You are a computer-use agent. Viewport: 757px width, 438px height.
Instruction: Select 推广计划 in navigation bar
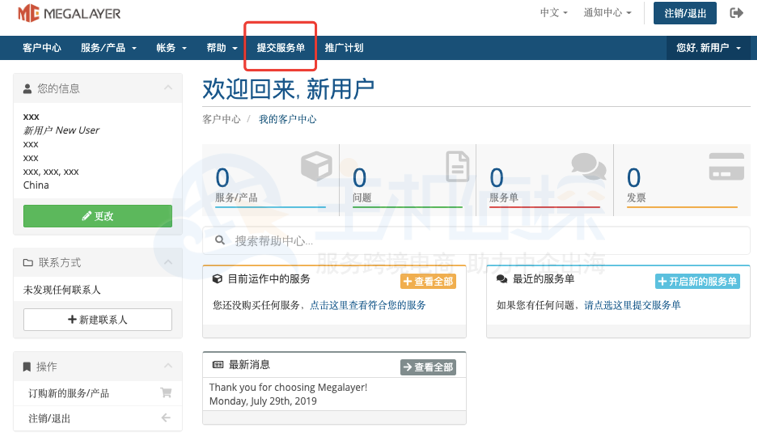(344, 48)
